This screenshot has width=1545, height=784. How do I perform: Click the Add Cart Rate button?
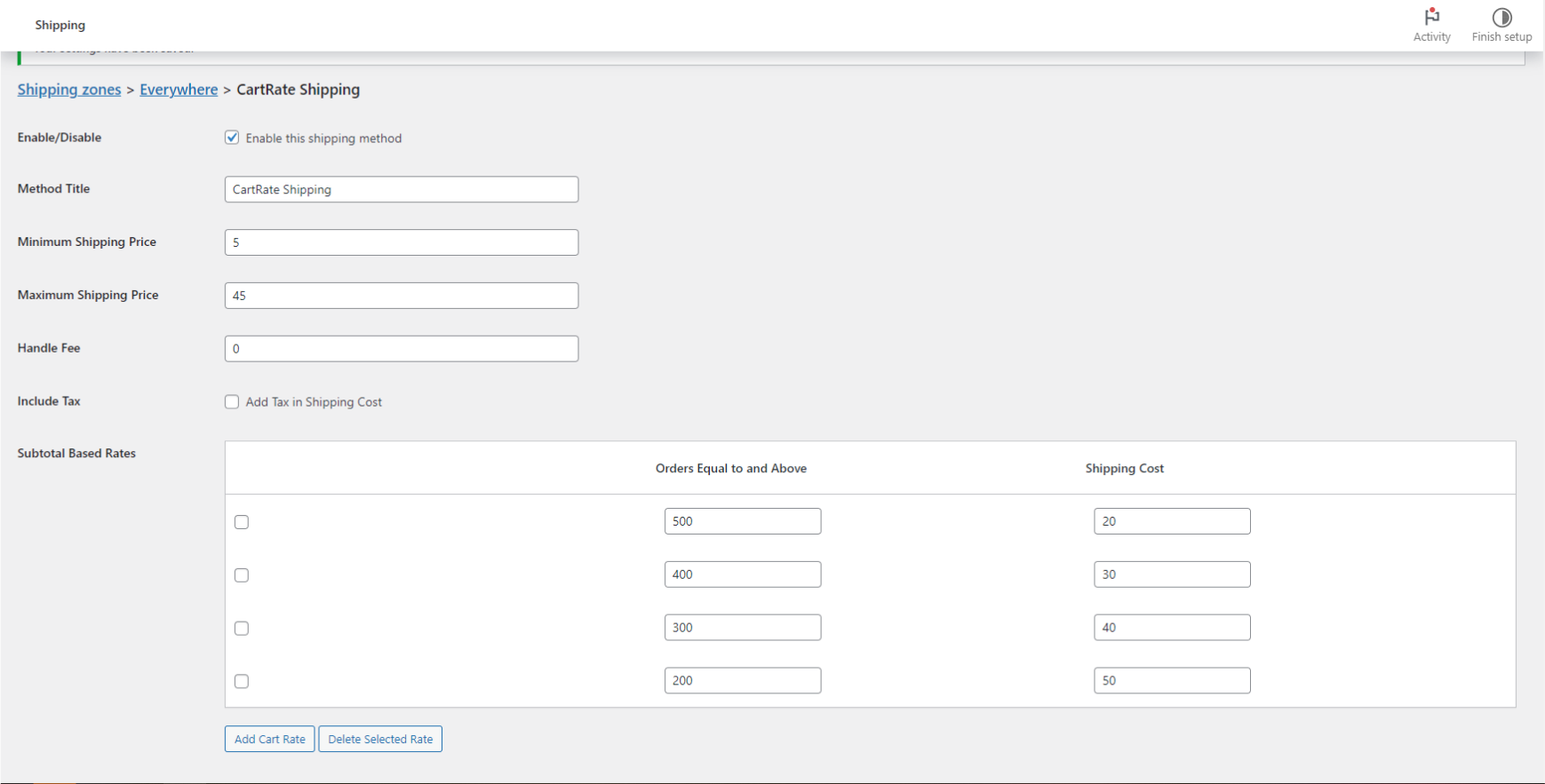pyautogui.click(x=269, y=739)
